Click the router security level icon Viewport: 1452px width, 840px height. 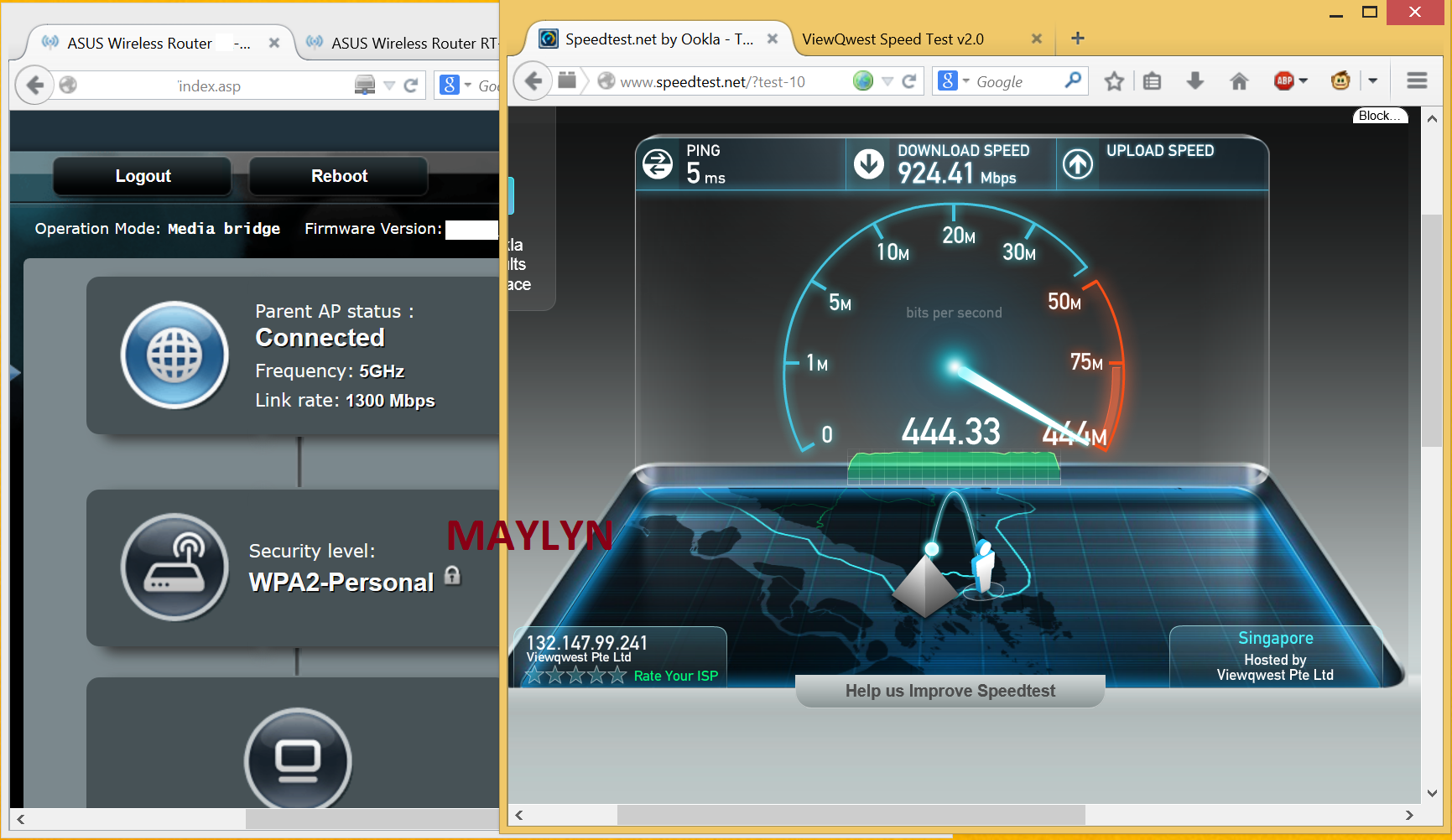174,568
